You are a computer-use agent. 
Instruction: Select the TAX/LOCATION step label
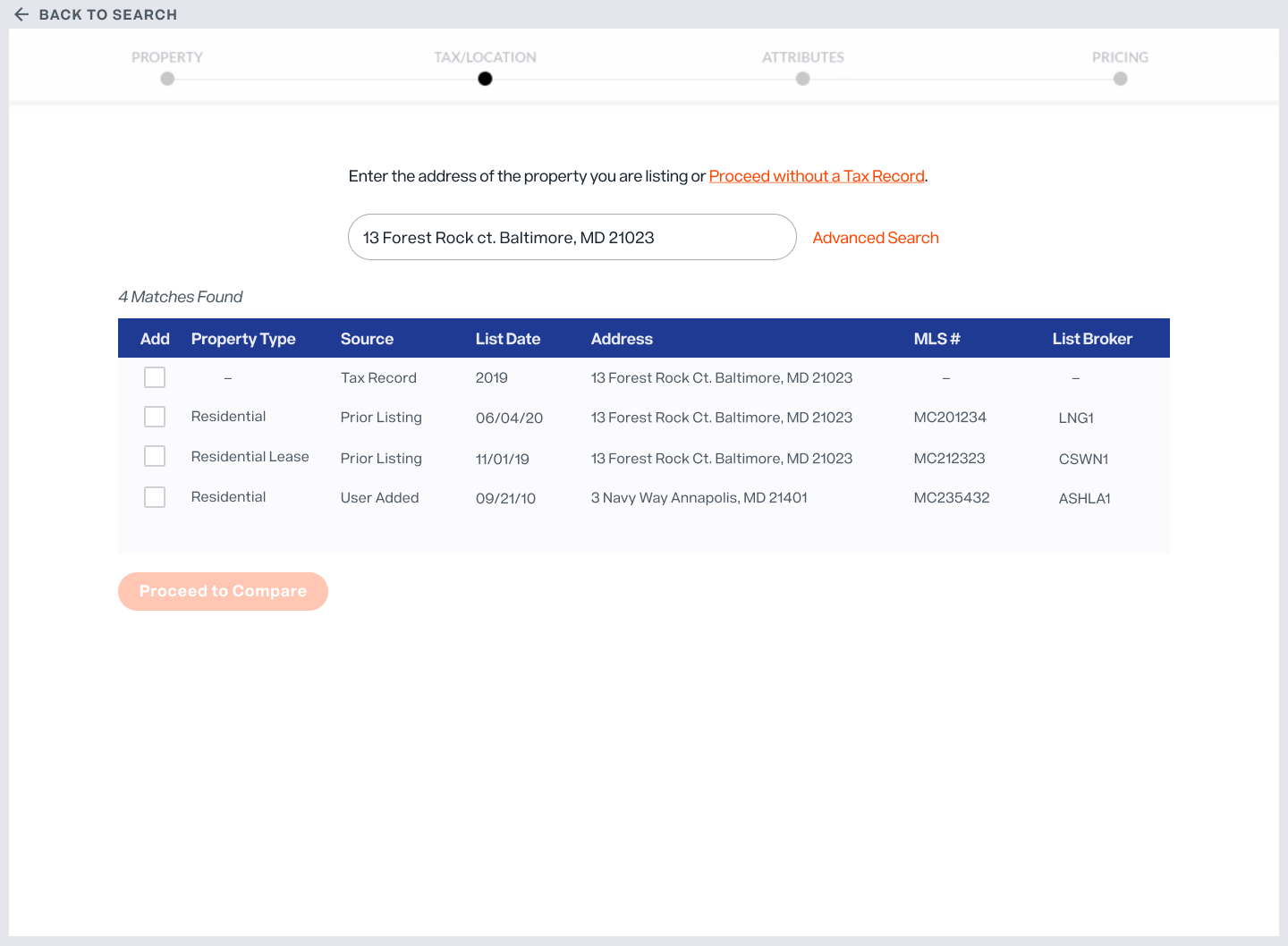point(485,56)
